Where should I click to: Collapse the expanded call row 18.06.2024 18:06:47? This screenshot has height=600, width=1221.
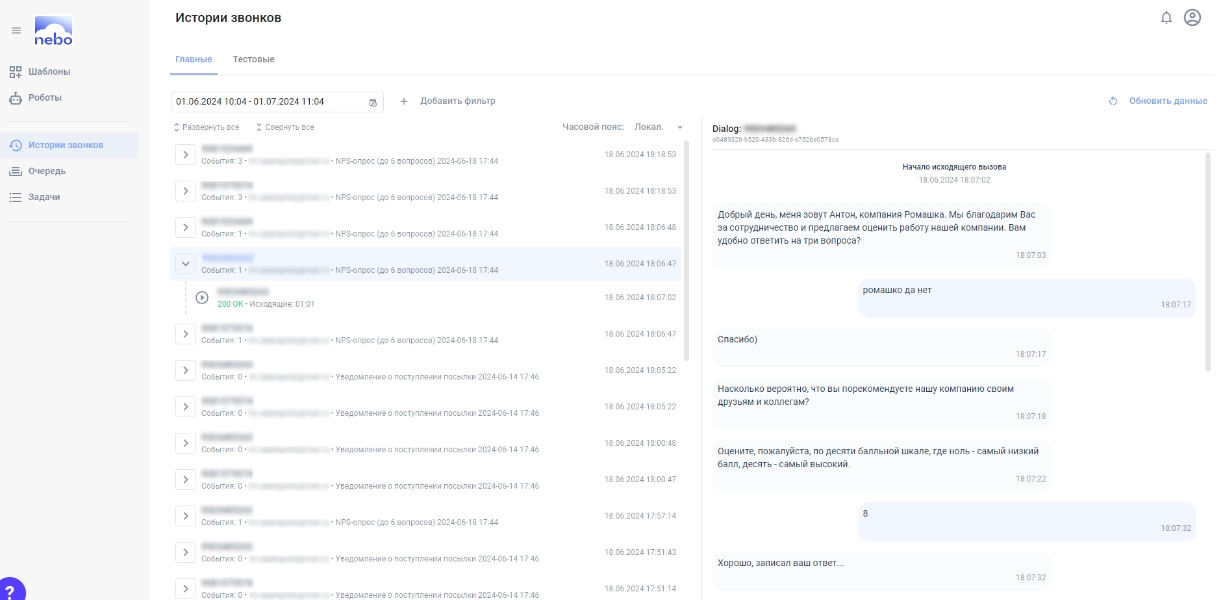(x=185, y=264)
